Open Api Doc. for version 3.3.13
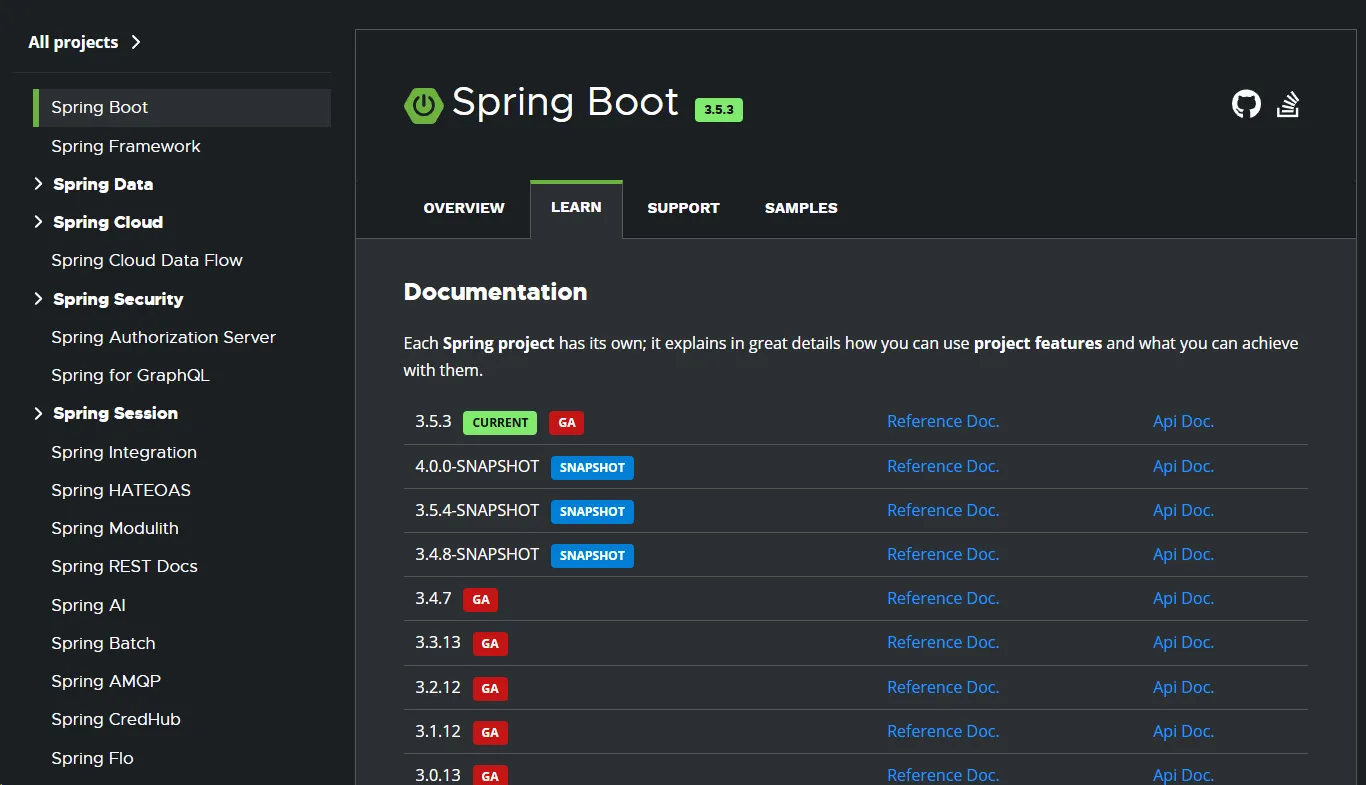1366x785 pixels. pyautogui.click(x=1183, y=642)
